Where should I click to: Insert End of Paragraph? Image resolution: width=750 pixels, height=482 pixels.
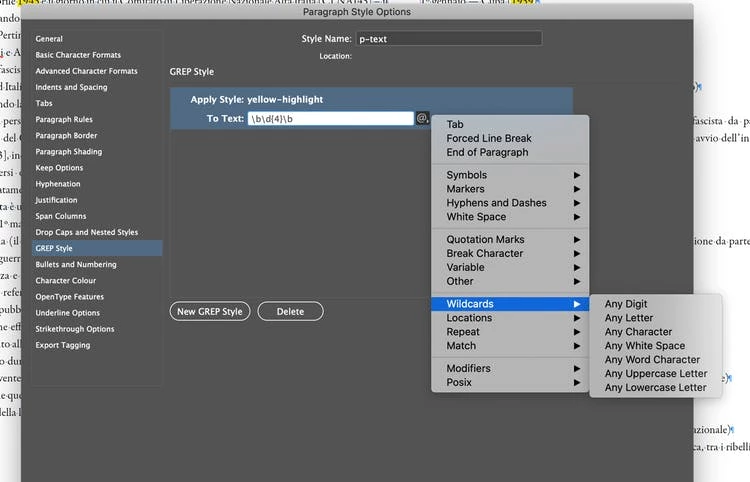(510, 152)
